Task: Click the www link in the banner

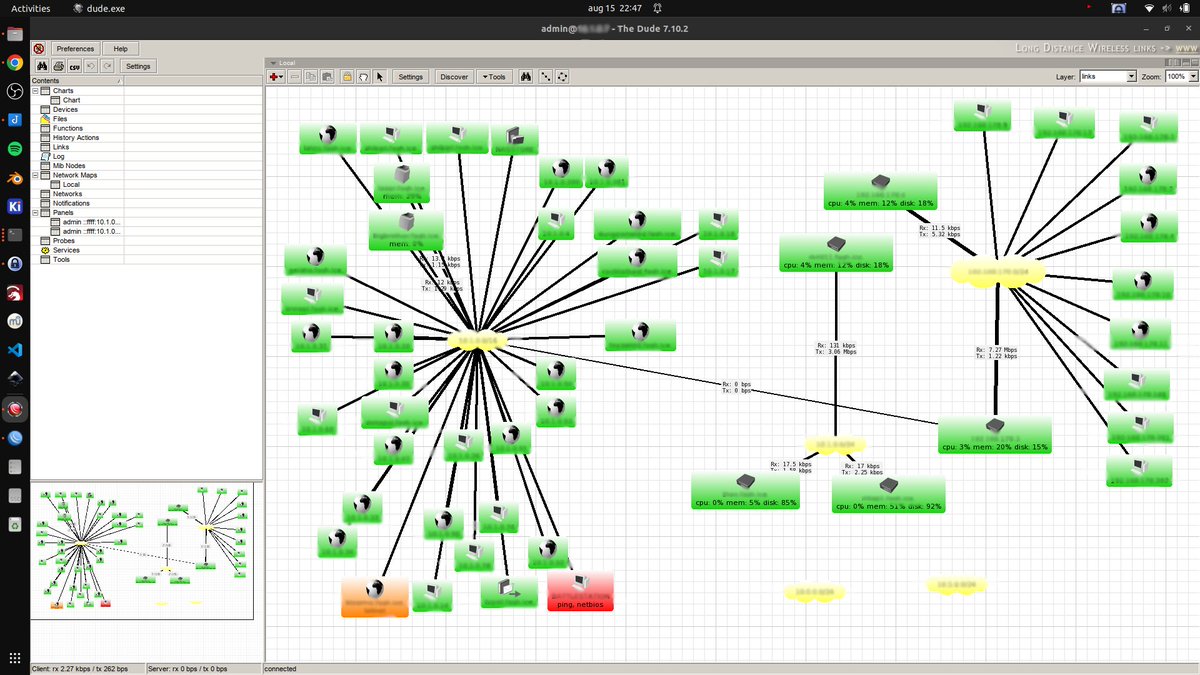Action: click(1186, 48)
